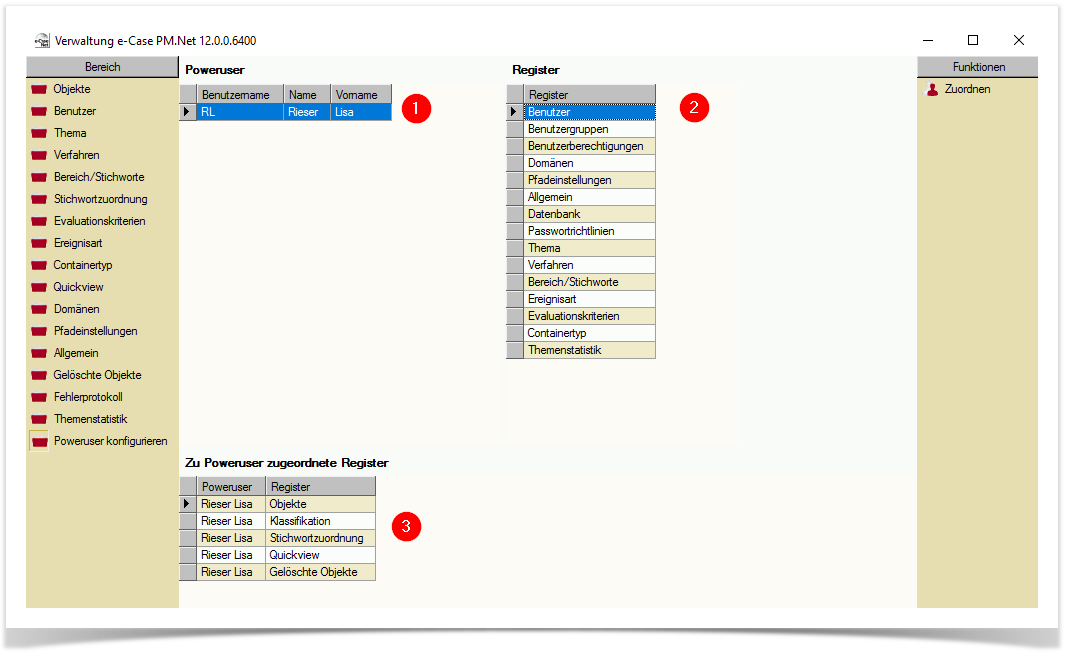
Task: Select assigned Stichwortzuordnung cell in lower table
Action: (320, 538)
